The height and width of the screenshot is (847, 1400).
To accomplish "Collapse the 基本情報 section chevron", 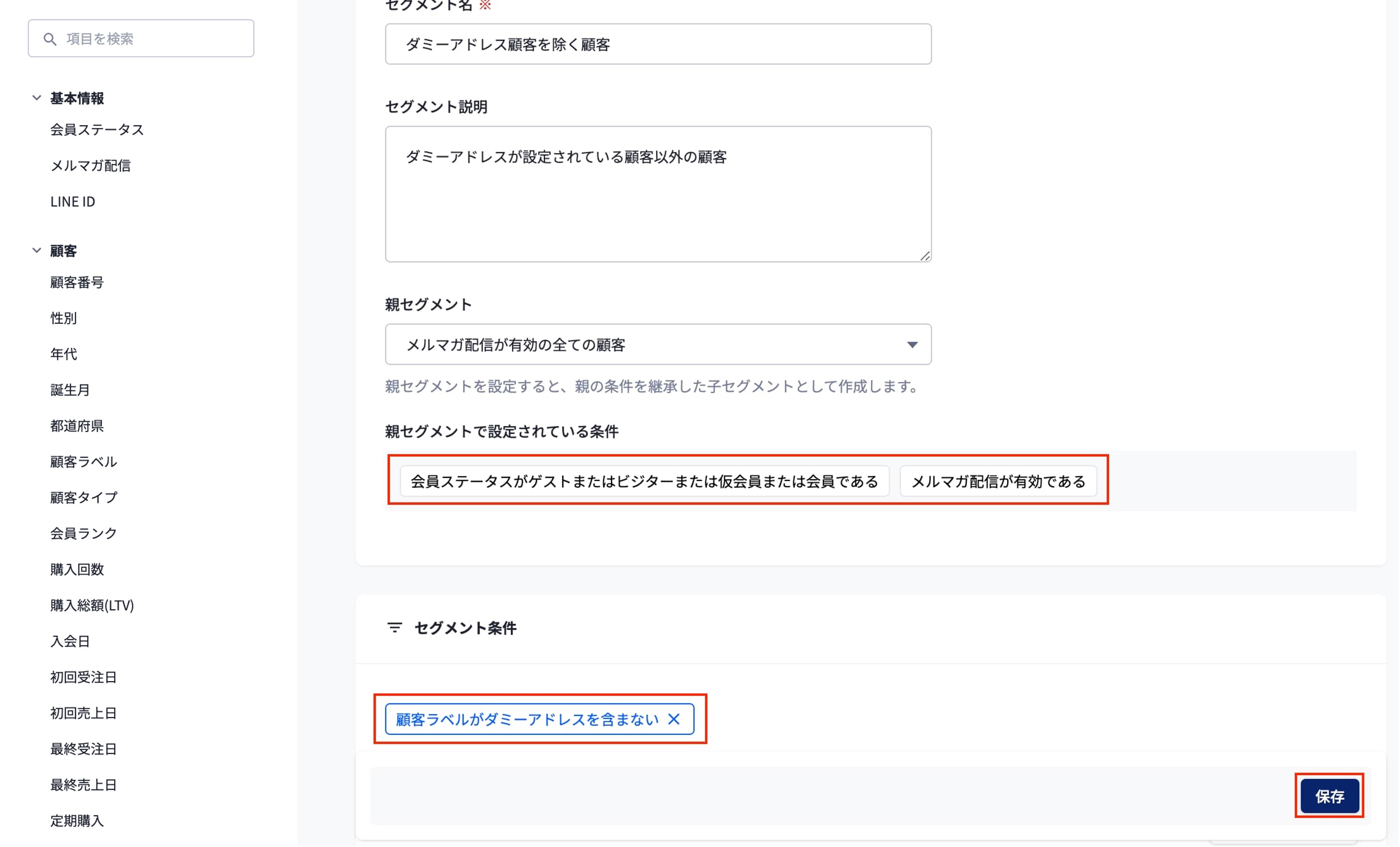I will point(37,98).
